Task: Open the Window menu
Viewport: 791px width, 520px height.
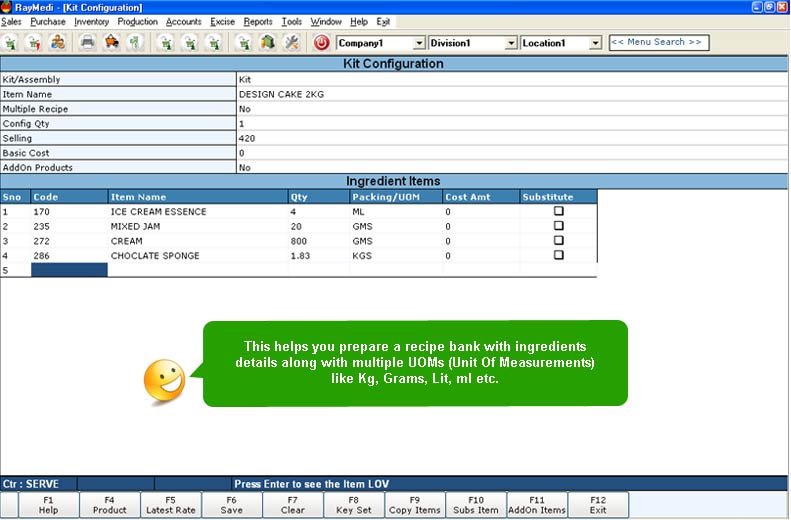Action: coord(326,22)
